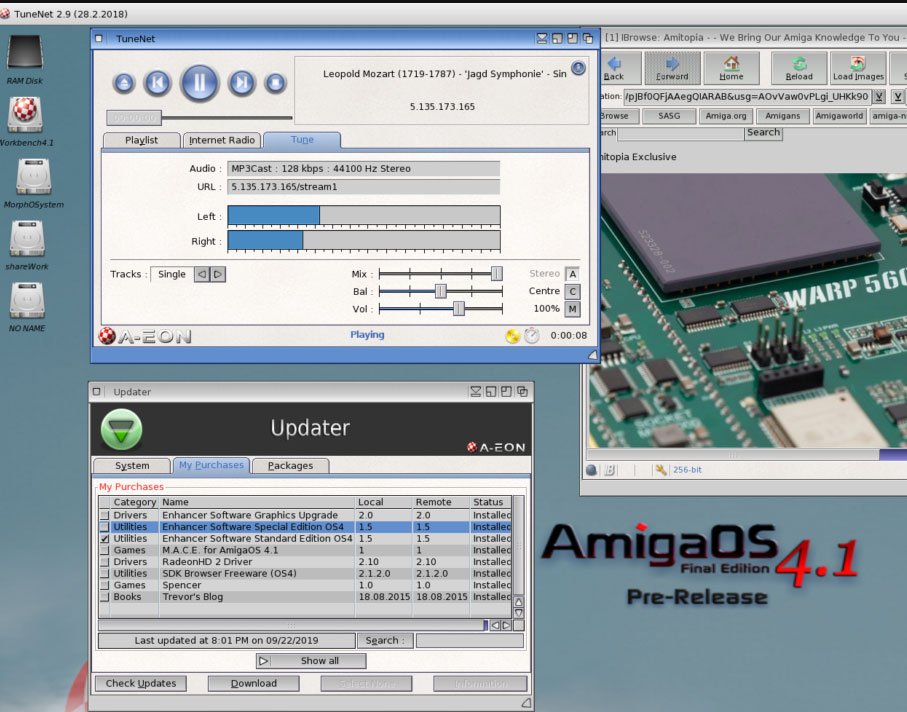
Task: Click the previous track arrow beside Single
Action: (x=202, y=274)
